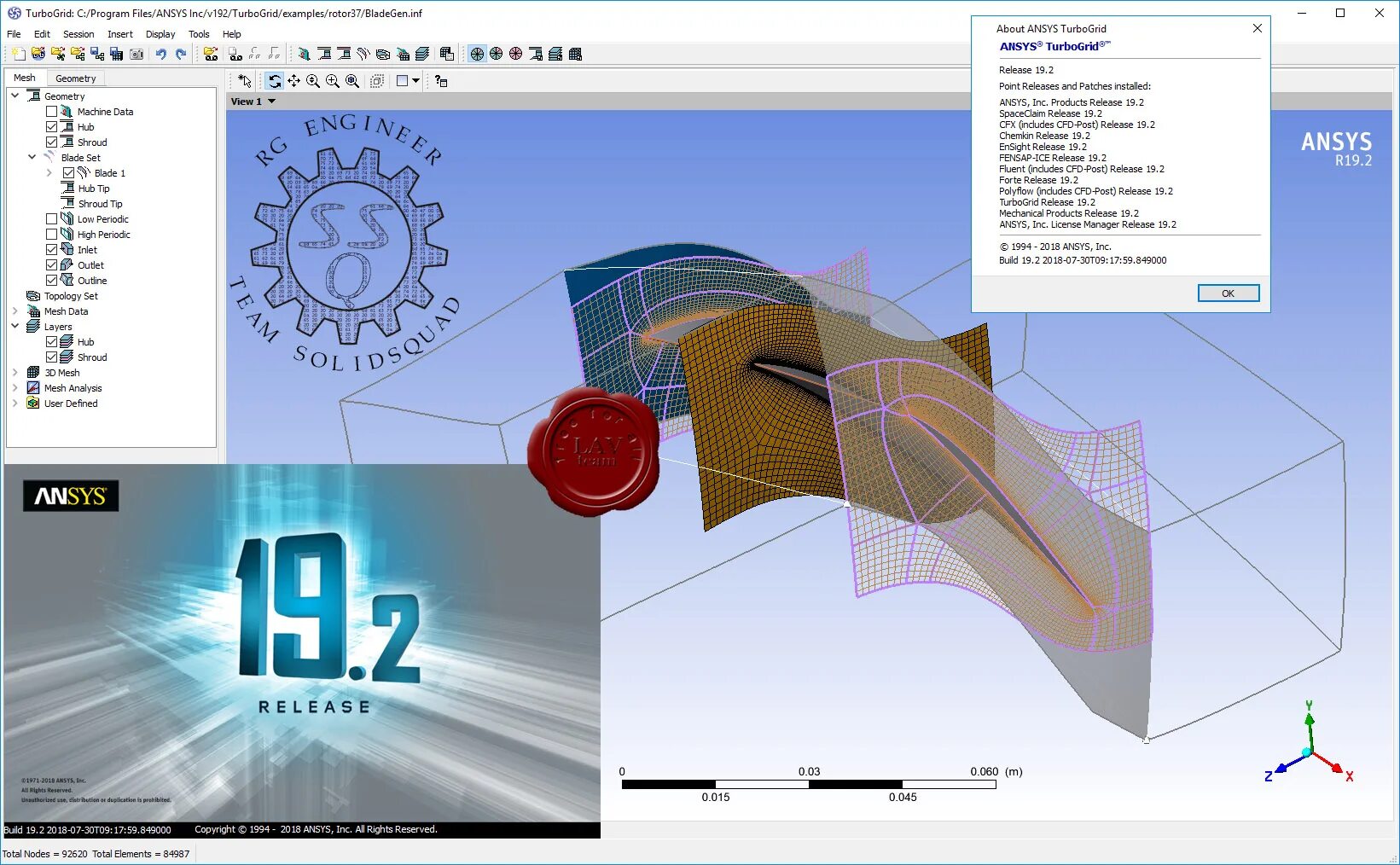Activate the Rotate view tool
The height and width of the screenshot is (865, 1400).
coord(274,81)
